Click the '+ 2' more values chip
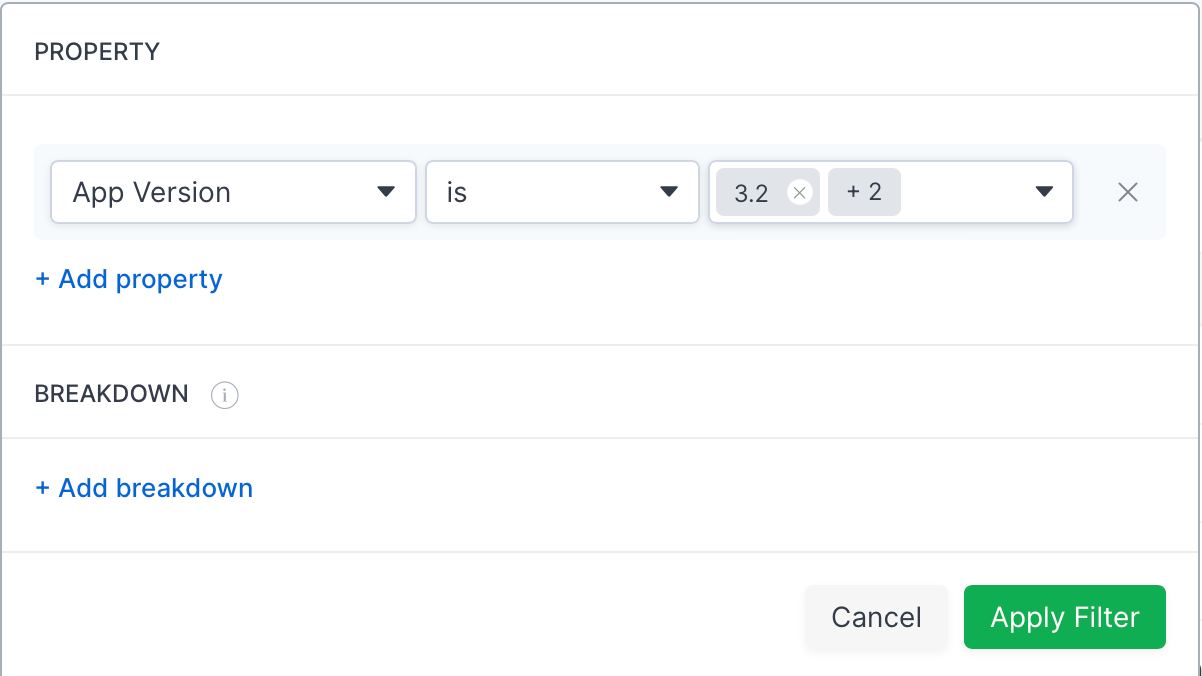Viewport: 1202px width, 676px height. pyautogui.click(x=864, y=192)
